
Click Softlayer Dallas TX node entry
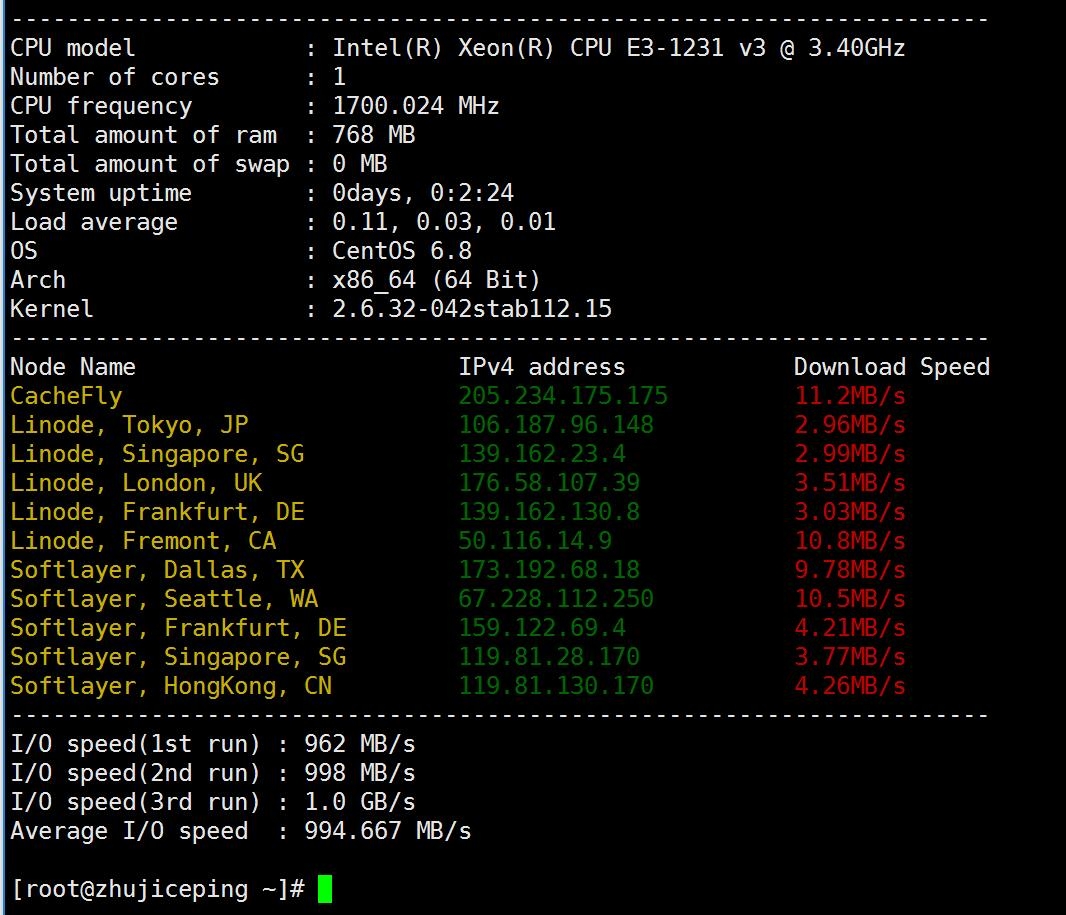point(157,570)
